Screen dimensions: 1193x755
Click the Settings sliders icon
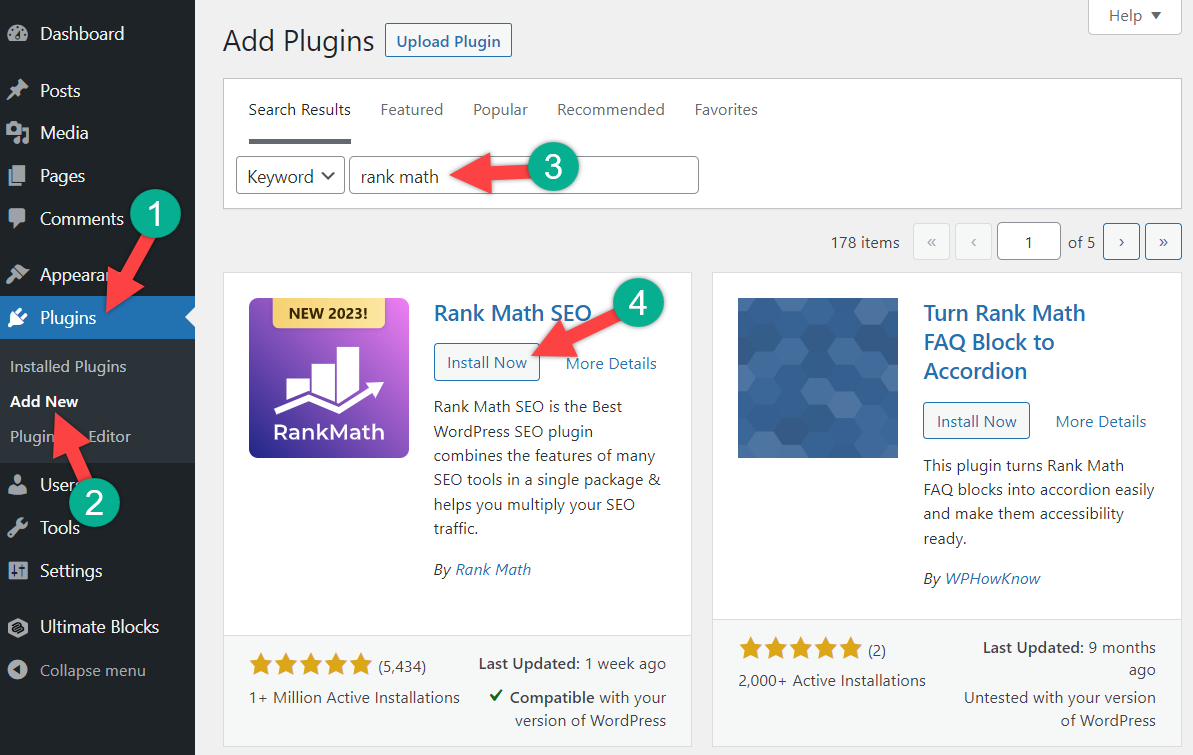click(x=17, y=570)
